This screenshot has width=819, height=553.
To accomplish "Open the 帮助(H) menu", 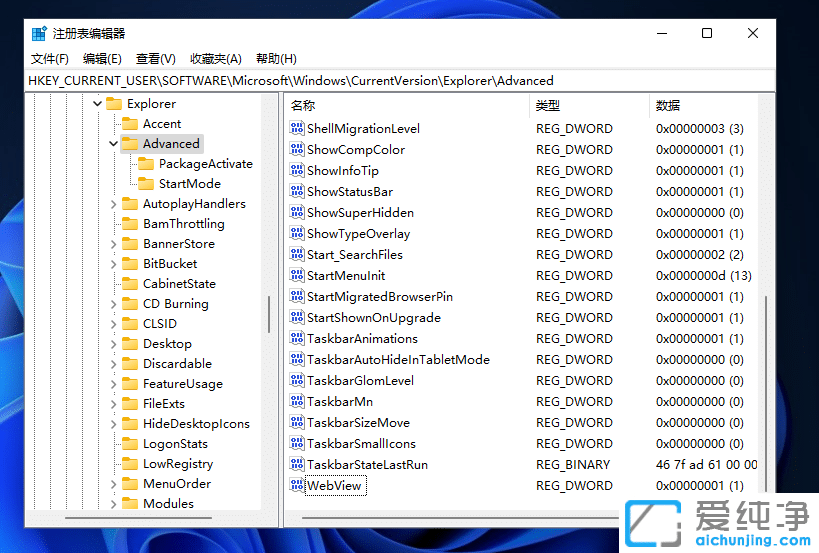I will coord(276,58).
